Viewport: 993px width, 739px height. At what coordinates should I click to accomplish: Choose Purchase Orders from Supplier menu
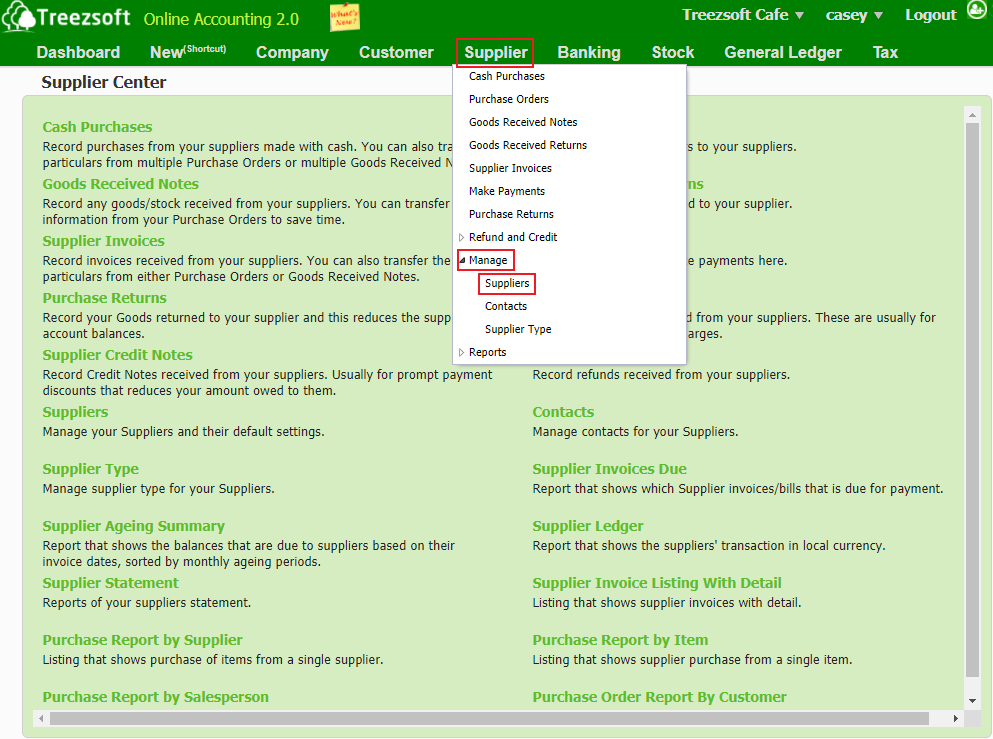pyautogui.click(x=508, y=99)
